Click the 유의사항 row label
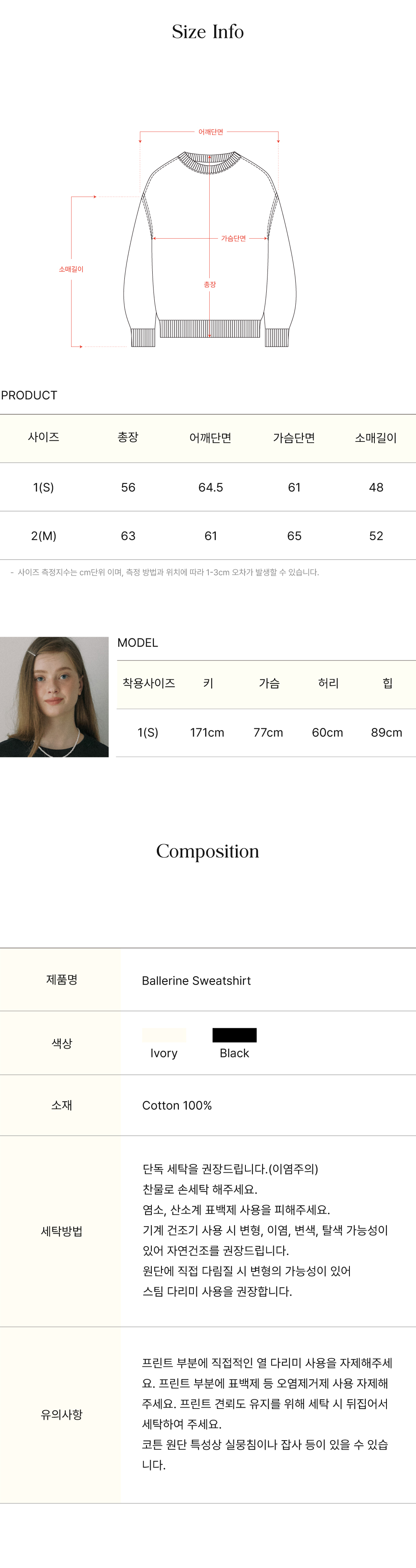Viewport: 416px width, 1568px height. [x=62, y=1414]
